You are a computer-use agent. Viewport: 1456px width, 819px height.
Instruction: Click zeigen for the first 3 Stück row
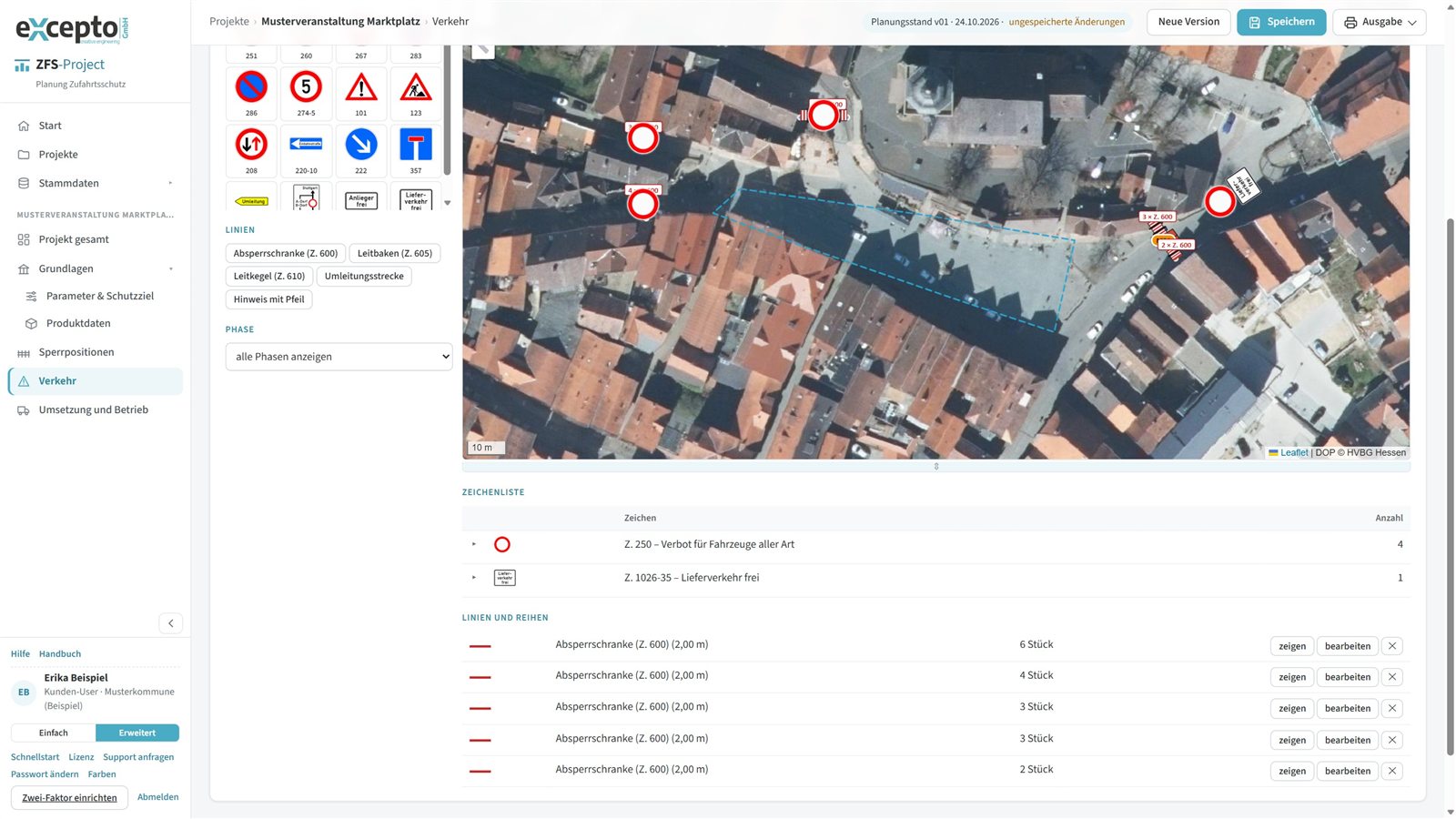point(1292,708)
